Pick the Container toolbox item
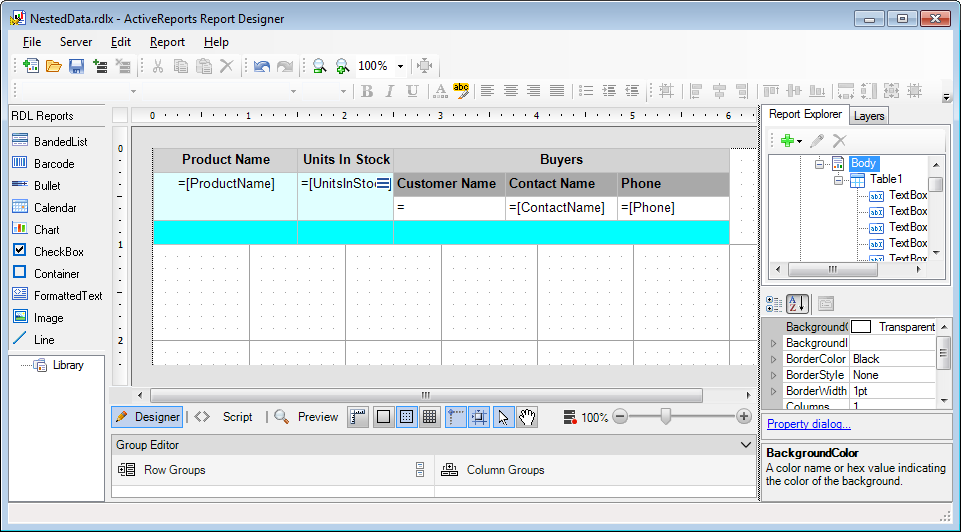The width and height of the screenshot is (961, 532). coord(46,274)
